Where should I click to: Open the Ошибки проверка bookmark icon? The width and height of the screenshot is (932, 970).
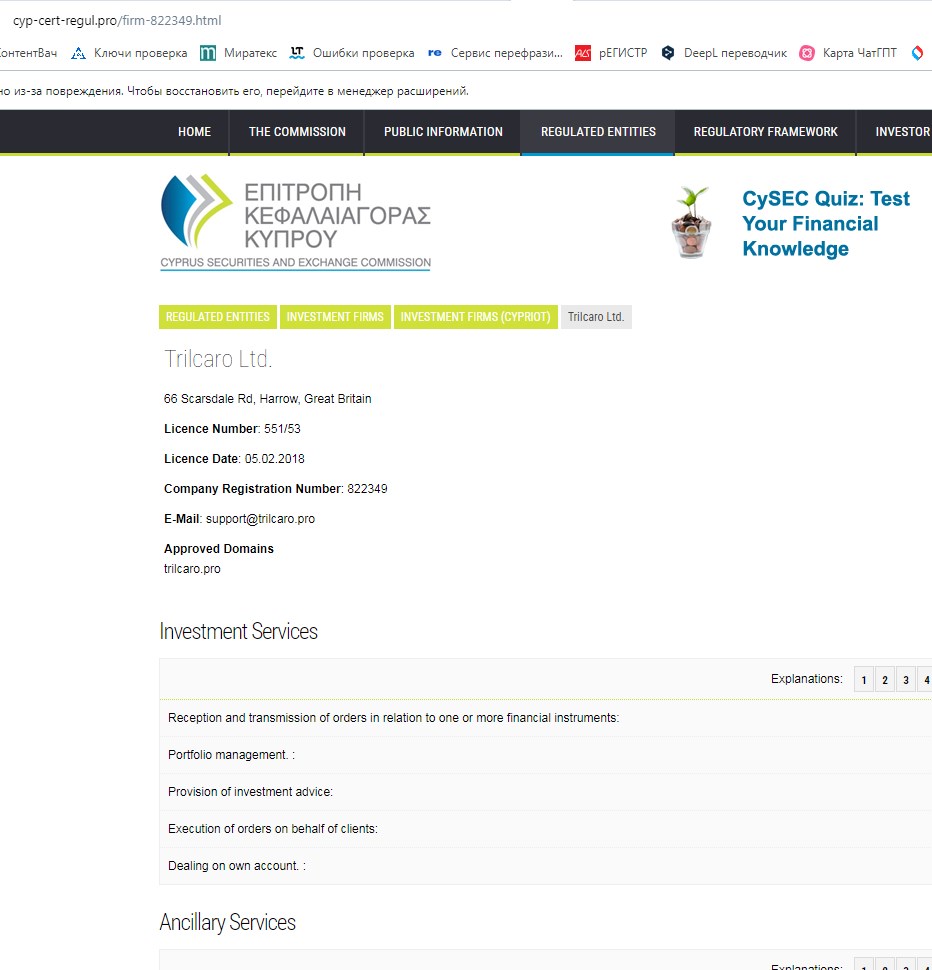(297, 53)
